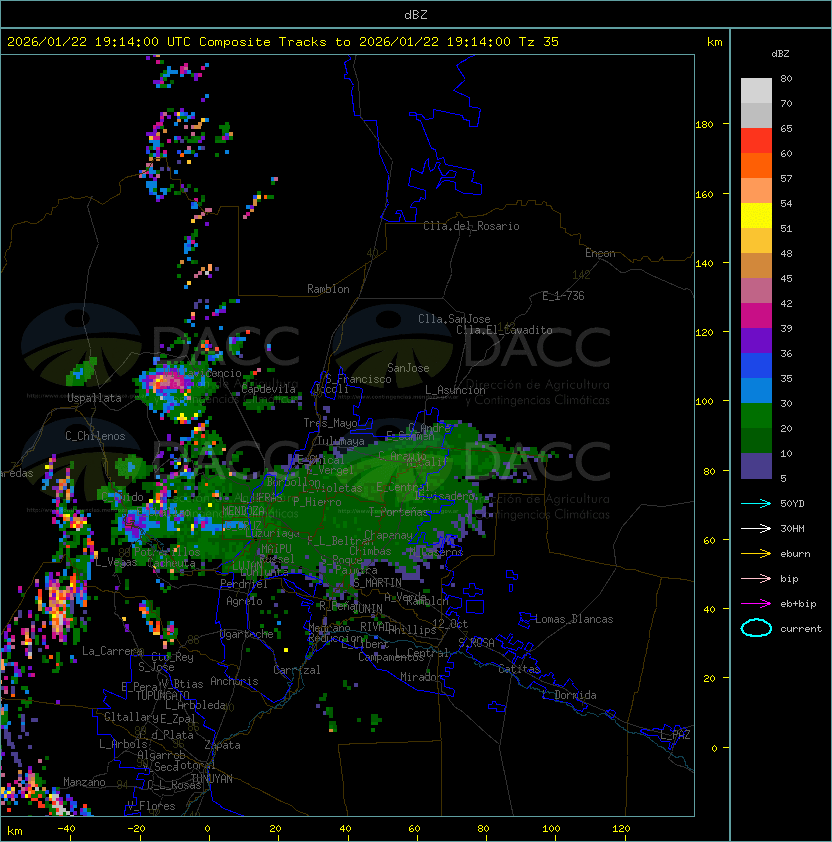Click the C_Chilenos map label
This screenshot has width=832, height=842.
coord(95,436)
